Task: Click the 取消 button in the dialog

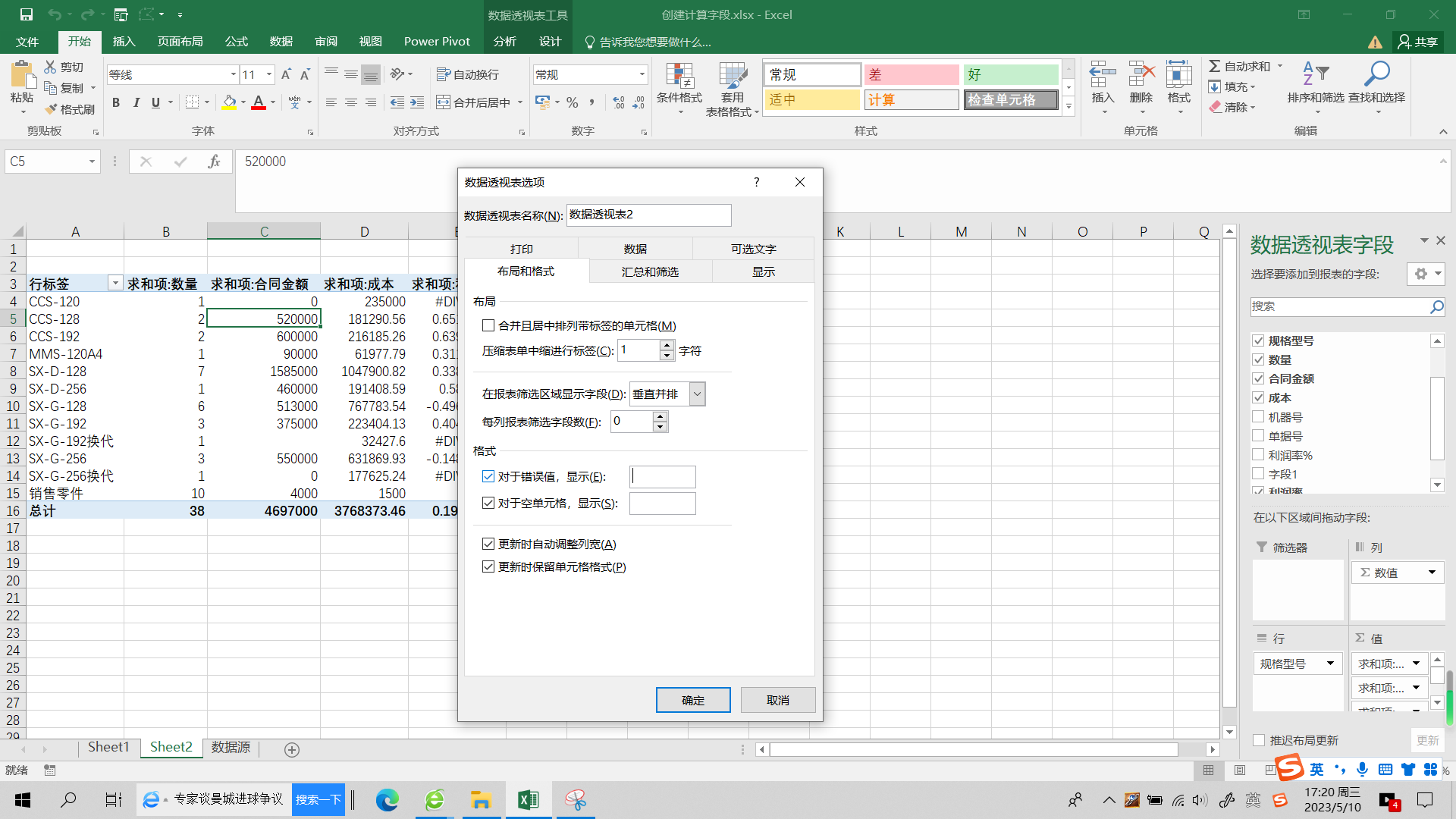Action: click(778, 700)
